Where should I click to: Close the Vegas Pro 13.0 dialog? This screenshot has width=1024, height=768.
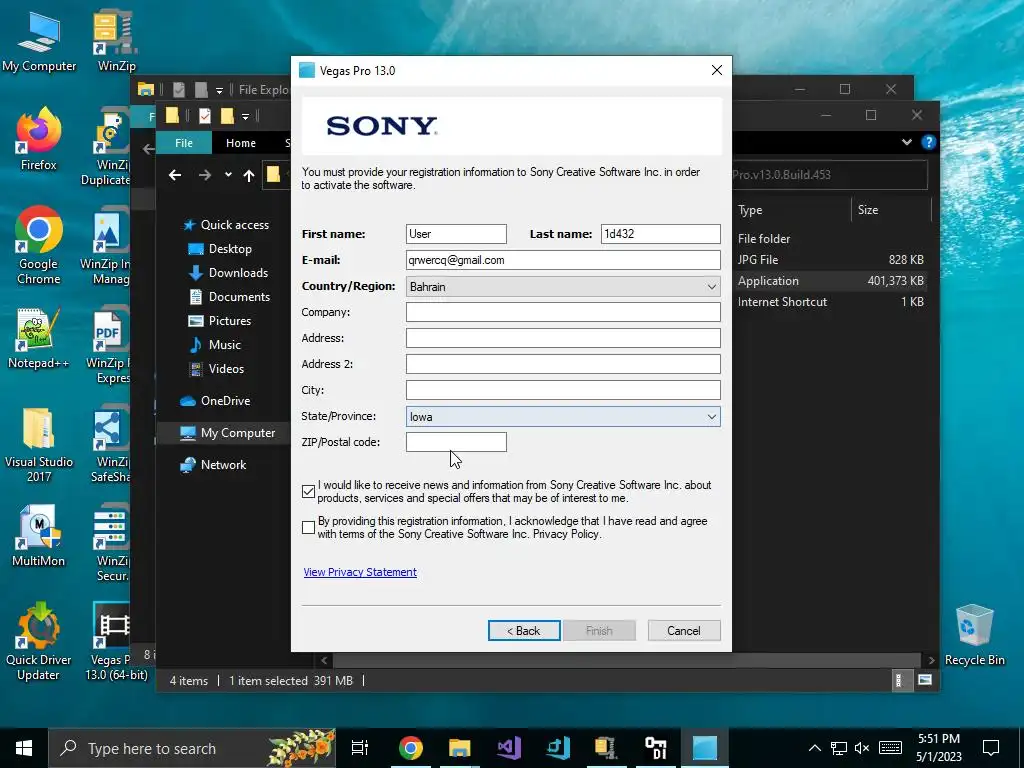(716, 71)
